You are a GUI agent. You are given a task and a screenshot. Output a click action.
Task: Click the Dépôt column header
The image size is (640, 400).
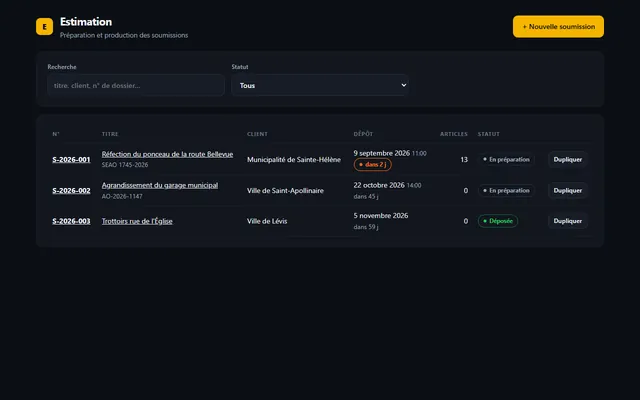(363, 134)
